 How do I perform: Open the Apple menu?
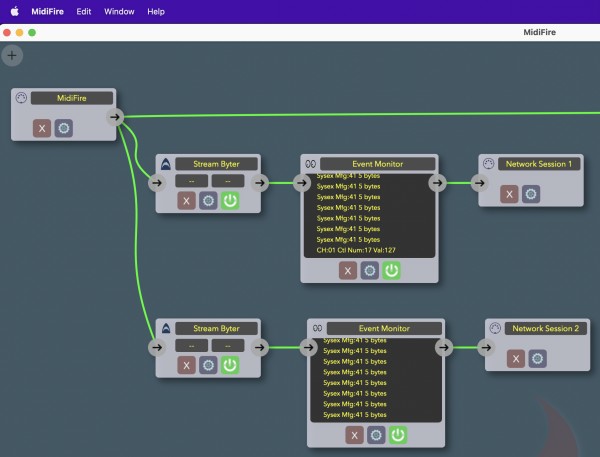coord(15,11)
